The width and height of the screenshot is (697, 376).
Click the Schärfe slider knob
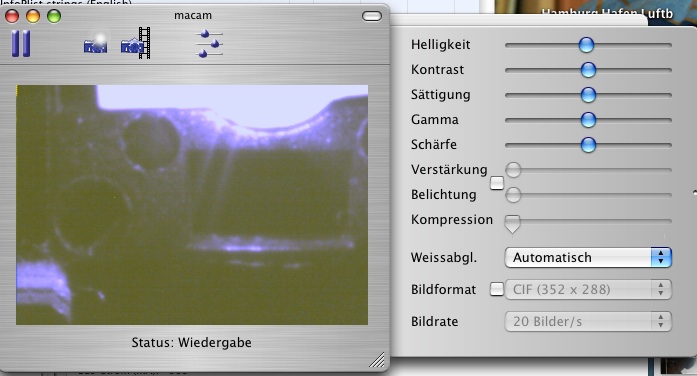588,144
